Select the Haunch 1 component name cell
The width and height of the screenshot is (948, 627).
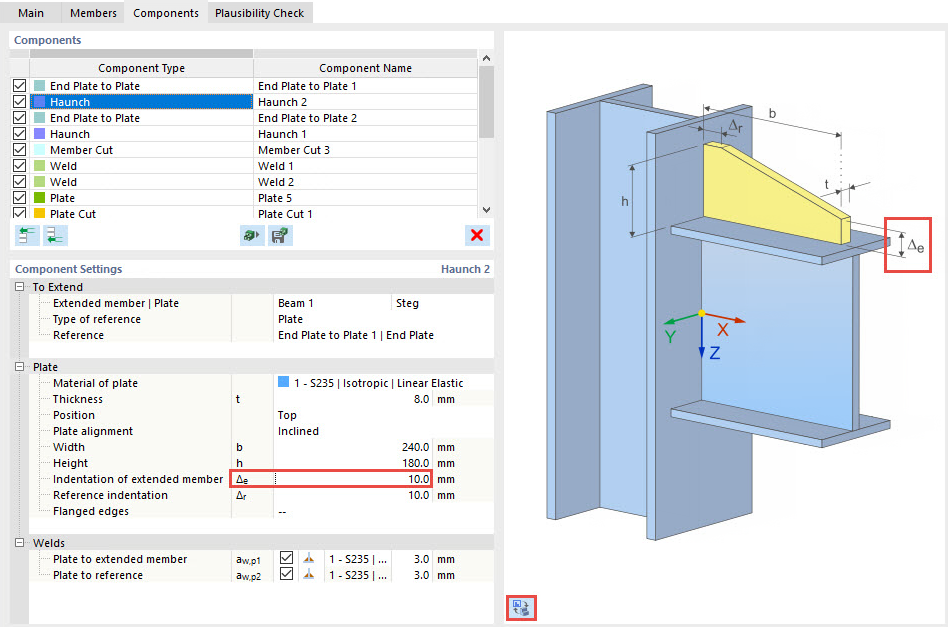(365, 134)
